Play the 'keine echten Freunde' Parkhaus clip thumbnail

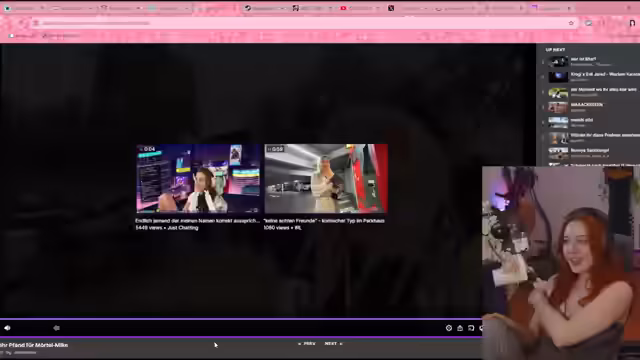click(326, 178)
